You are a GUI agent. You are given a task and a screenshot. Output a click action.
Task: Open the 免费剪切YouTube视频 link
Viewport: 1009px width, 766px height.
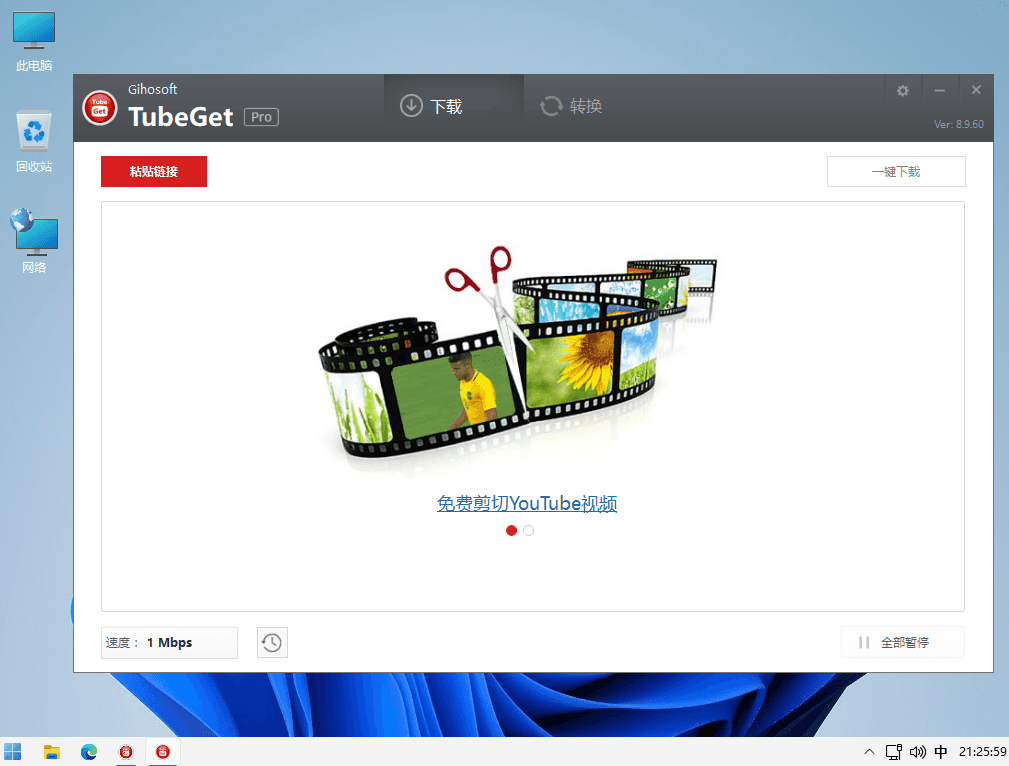point(527,503)
